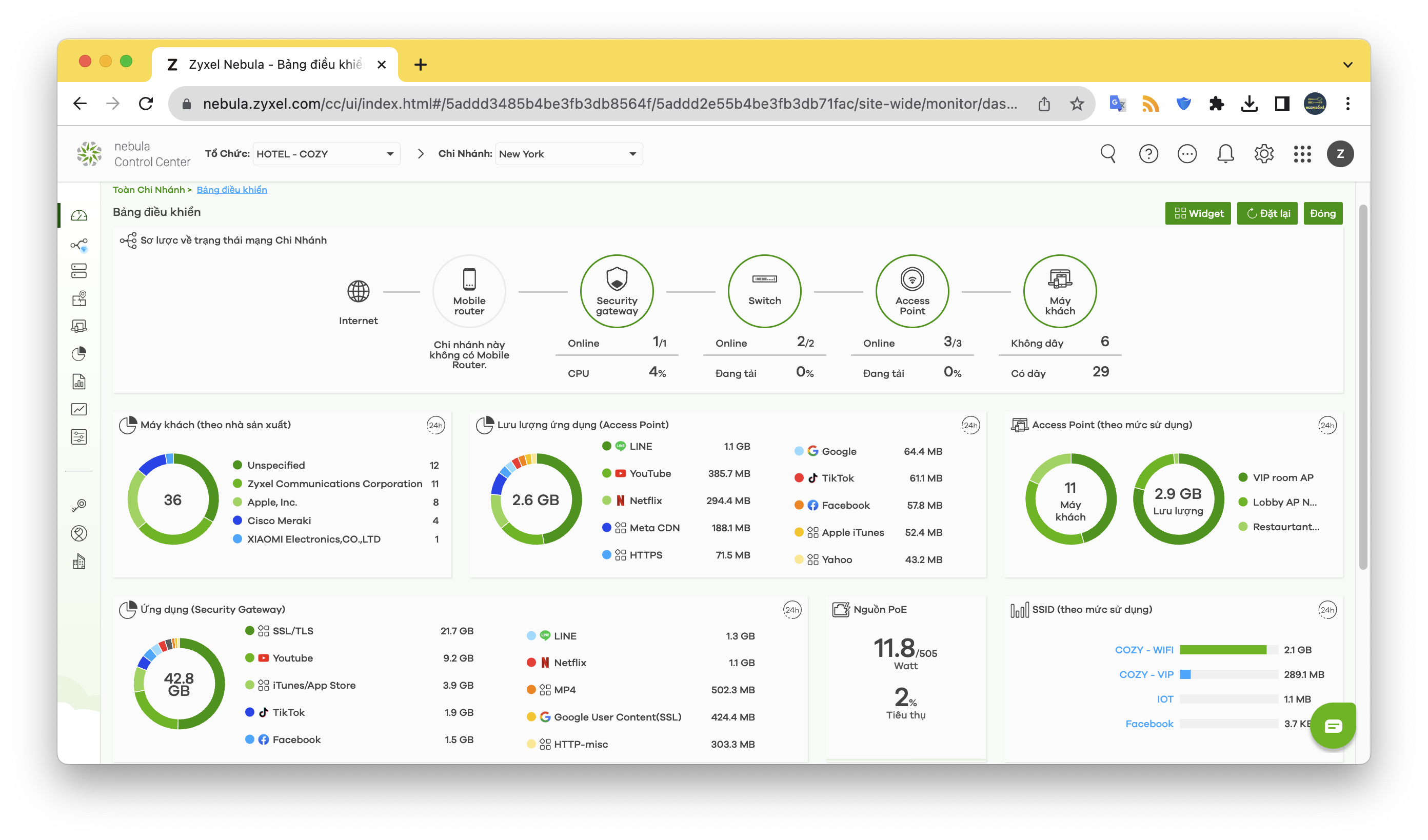Screen dimensions: 1428x840
Task: Open a new browser tab
Action: click(x=420, y=65)
